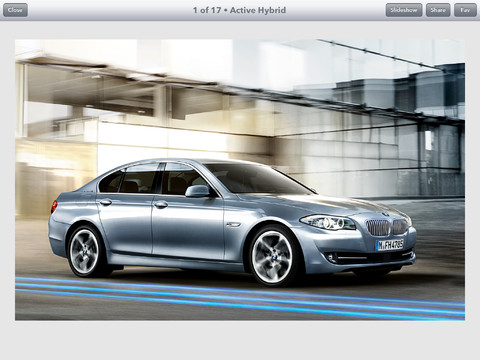This screenshot has width=480, height=360.
Task: Click the front door handle
Action: click(x=161, y=204)
